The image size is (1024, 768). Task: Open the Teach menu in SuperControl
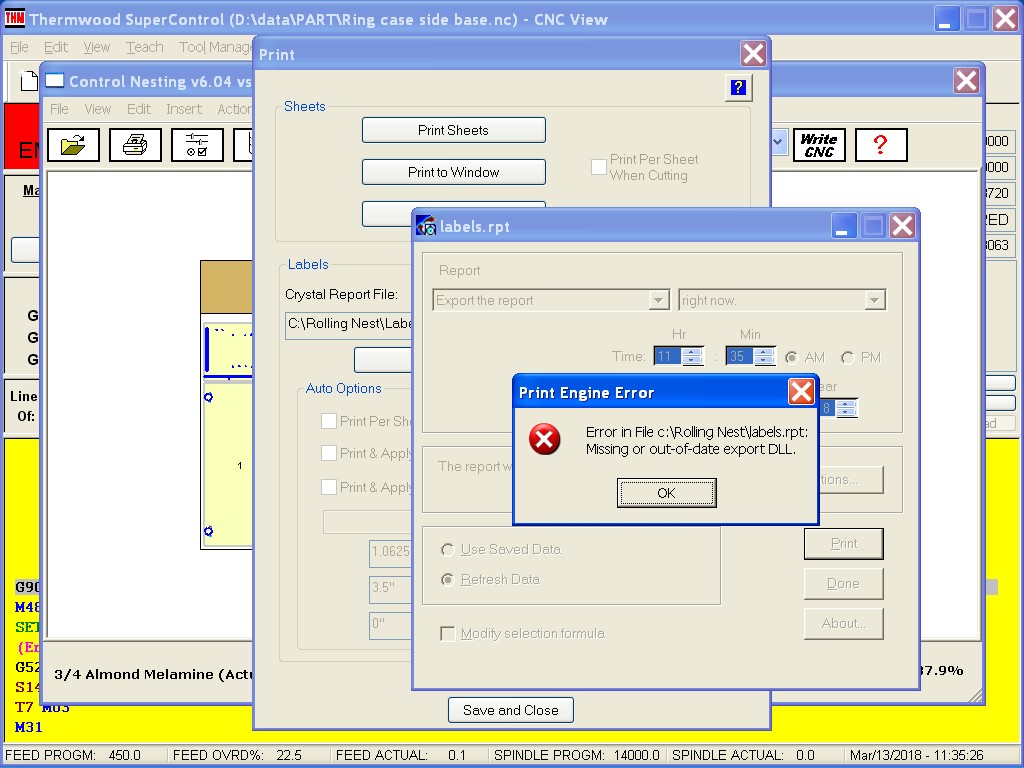(x=145, y=47)
